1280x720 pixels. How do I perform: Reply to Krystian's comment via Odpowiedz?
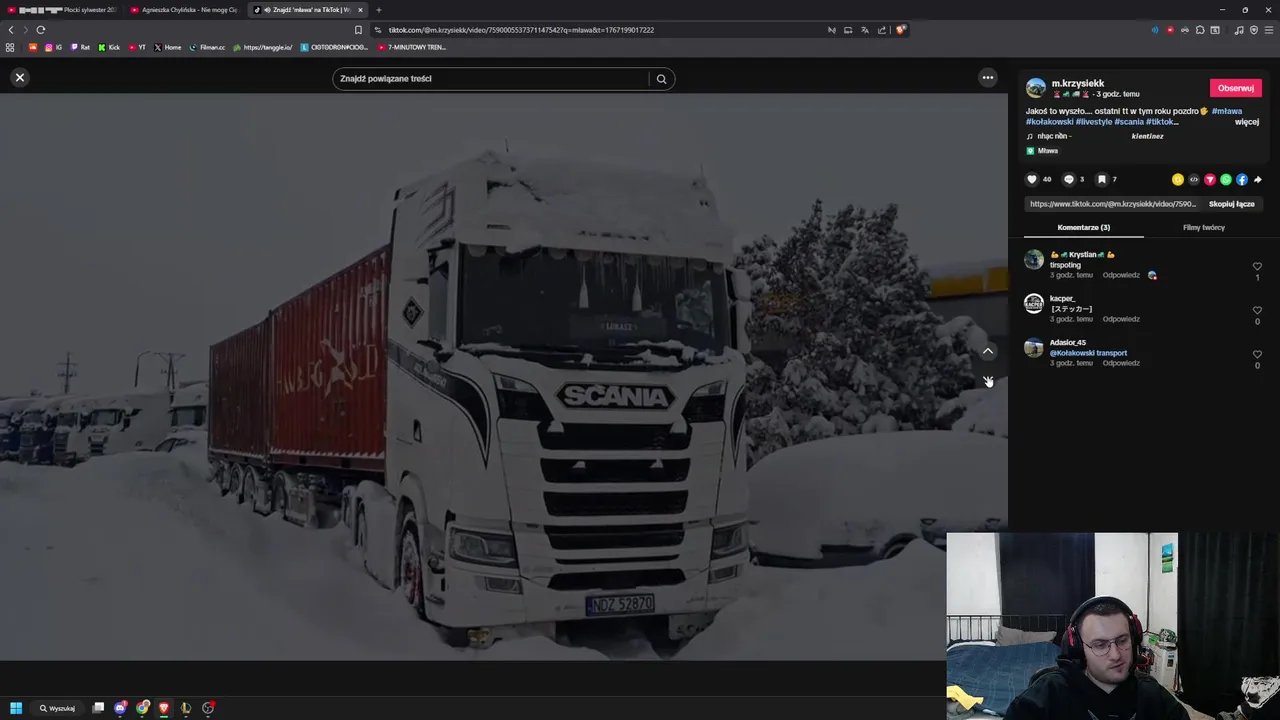(x=1121, y=275)
